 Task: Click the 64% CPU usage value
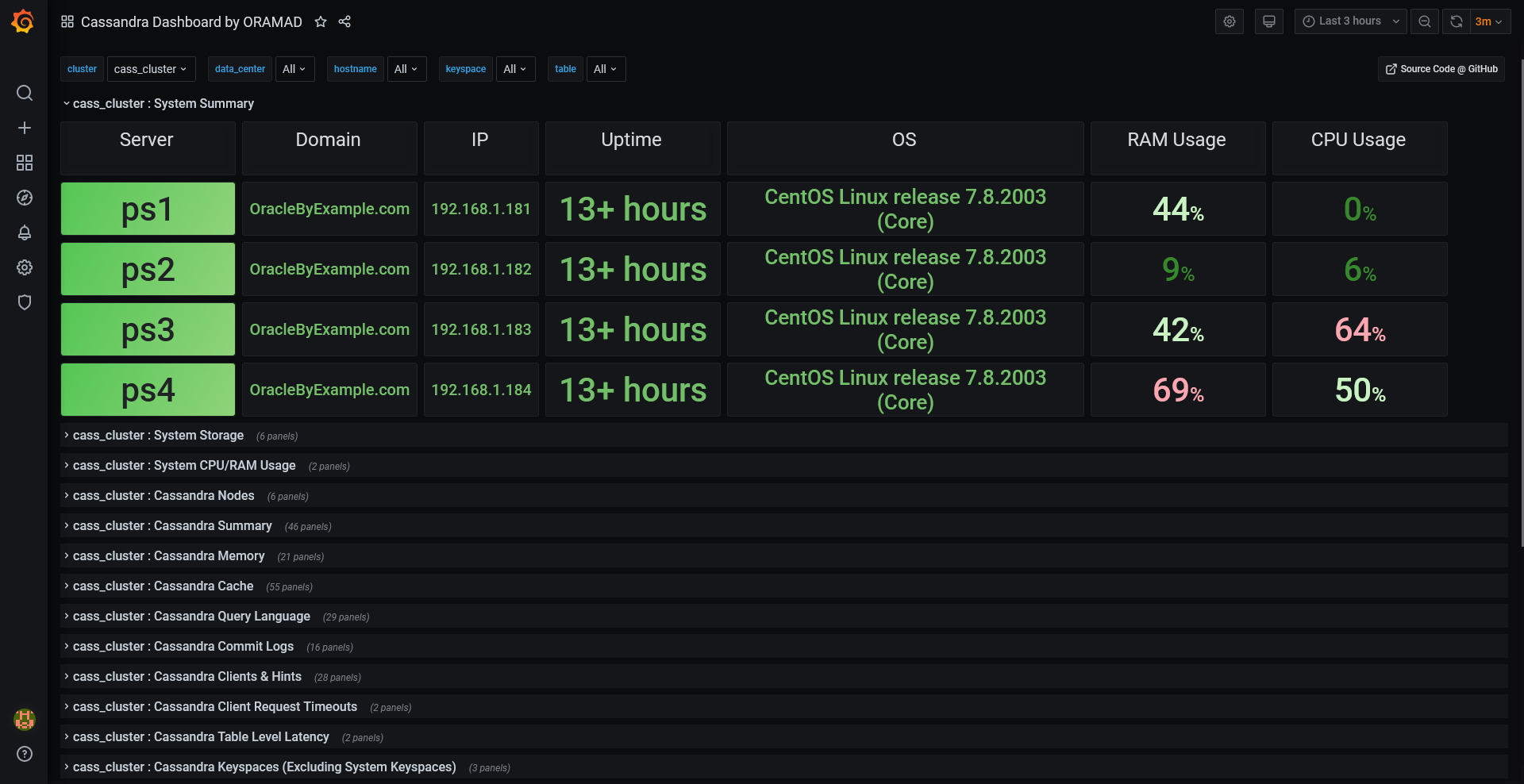pyautogui.click(x=1360, y=330)
